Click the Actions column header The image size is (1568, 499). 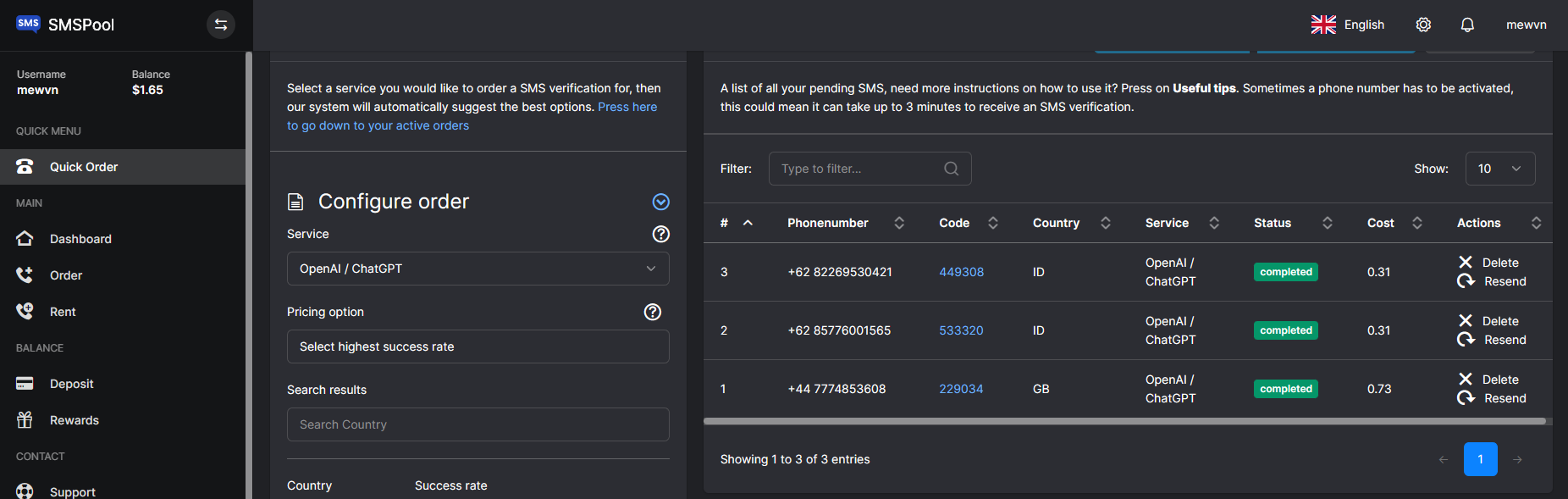(1478, 223)
